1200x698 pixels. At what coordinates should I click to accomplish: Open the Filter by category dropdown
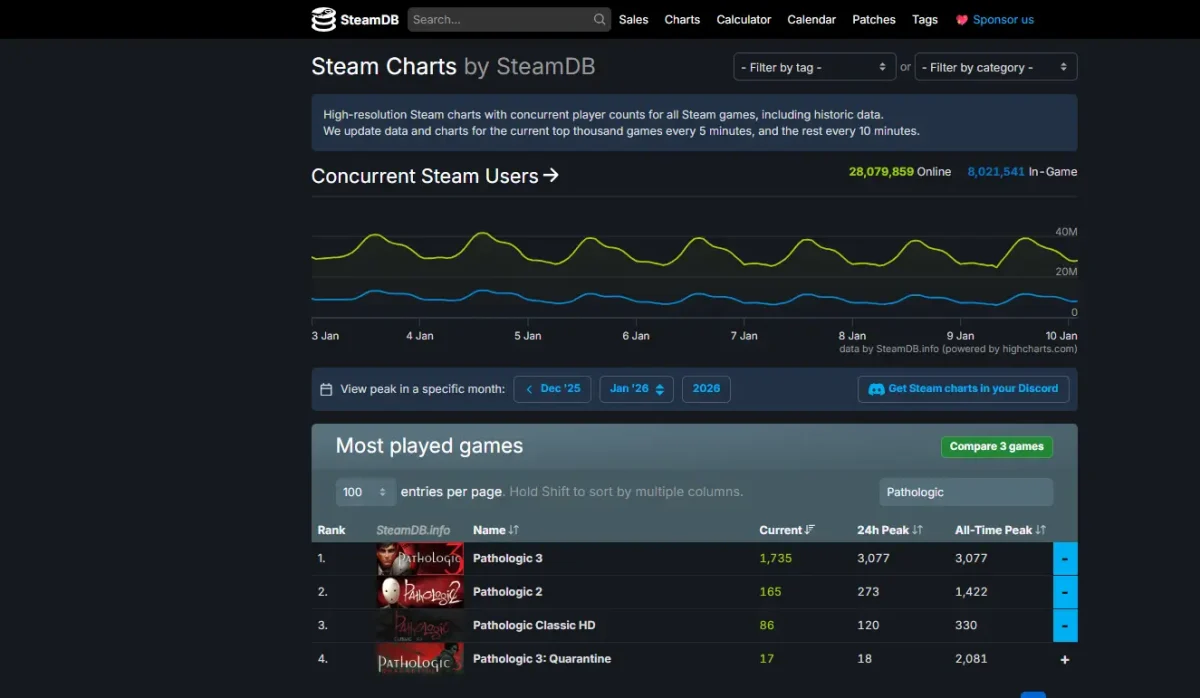(x=995, y=66)
